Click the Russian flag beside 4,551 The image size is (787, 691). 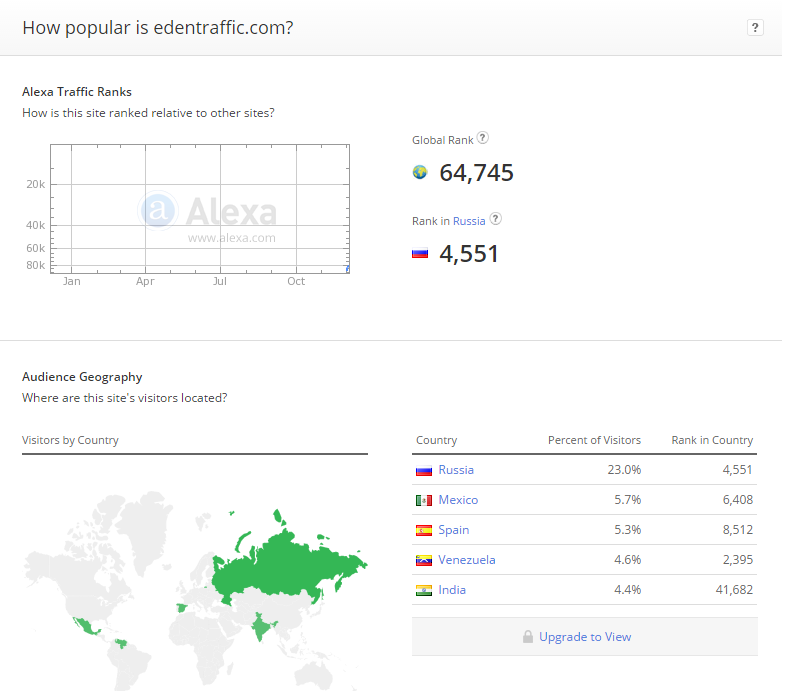420,254
